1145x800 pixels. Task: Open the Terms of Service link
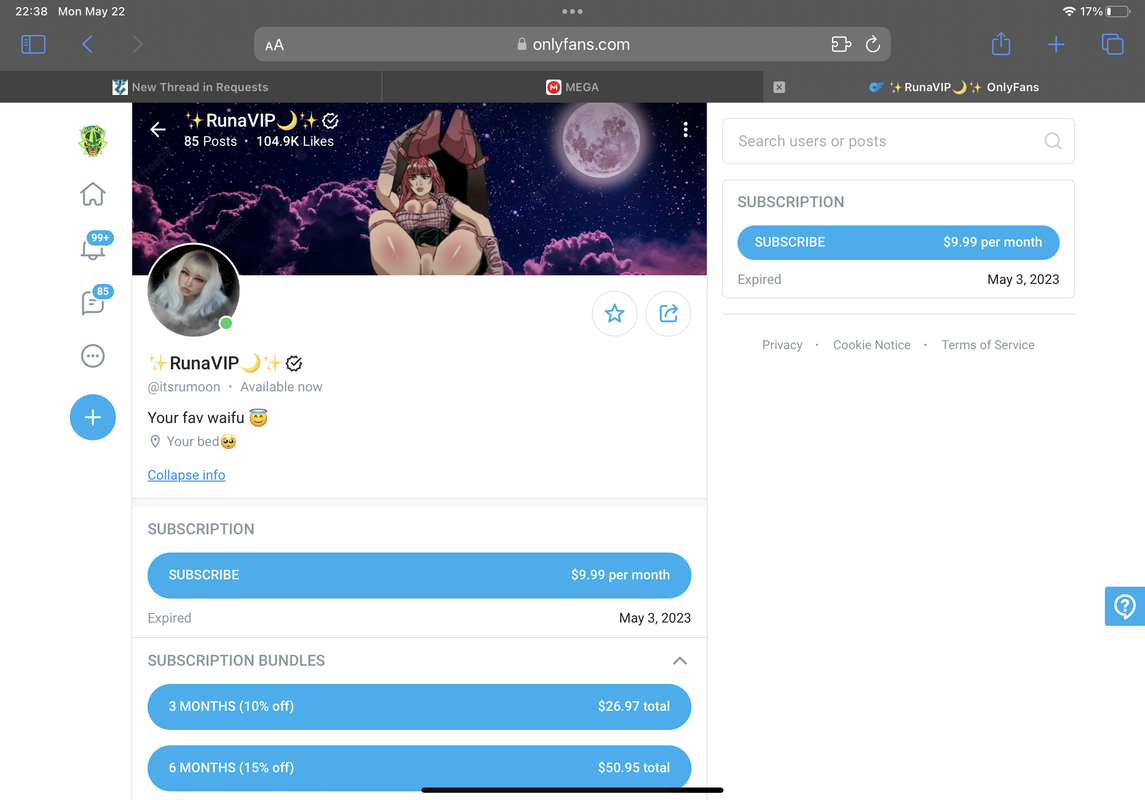988,345
